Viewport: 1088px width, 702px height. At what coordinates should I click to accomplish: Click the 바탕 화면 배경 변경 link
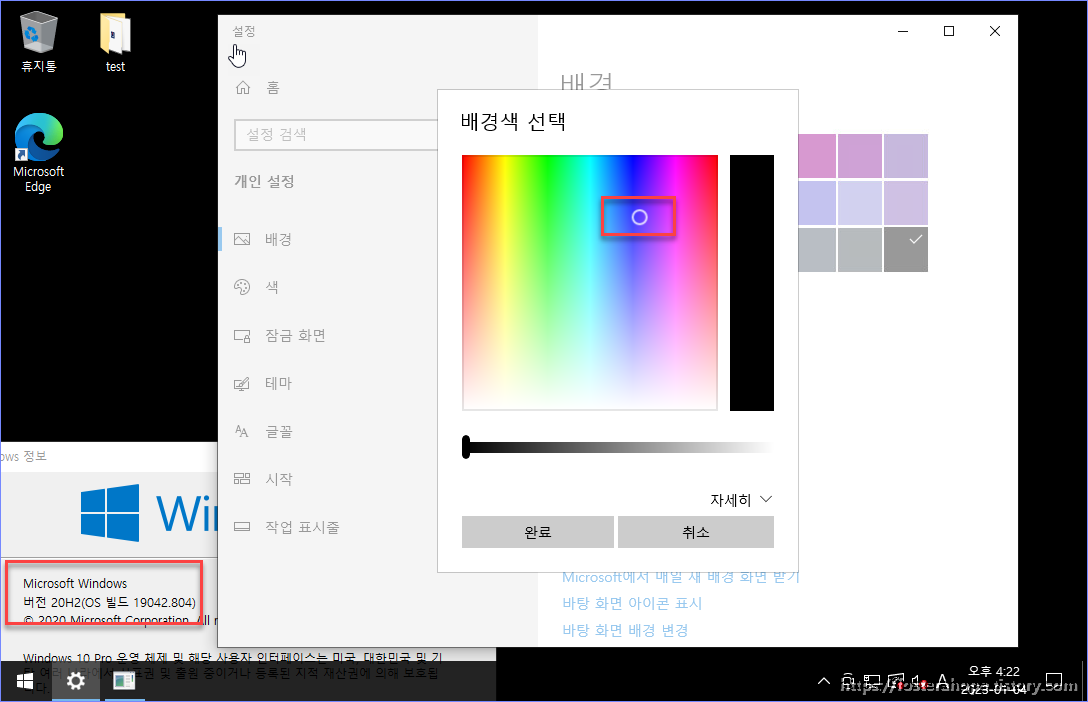(x=625, y=631)
